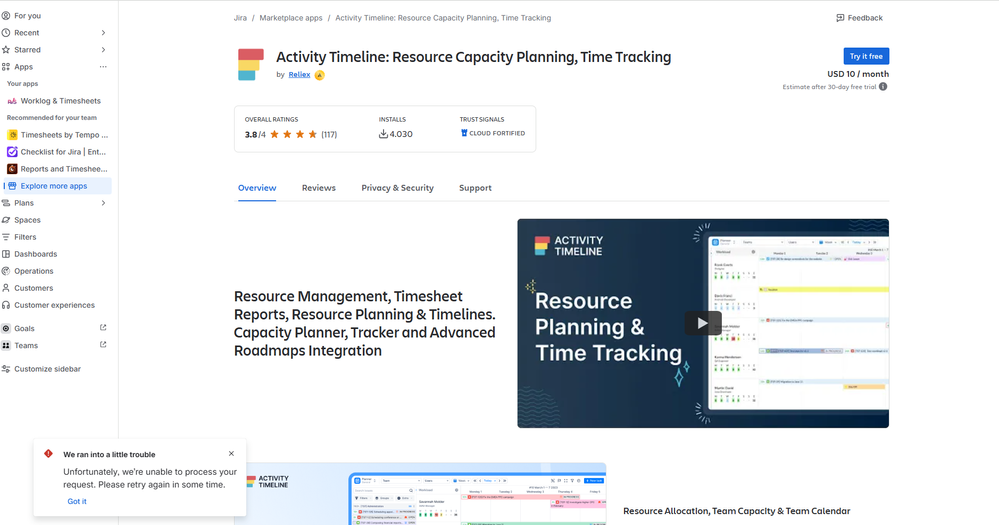
Task: Open Spaces from the sidebar
Action: (x=27, y=220)
